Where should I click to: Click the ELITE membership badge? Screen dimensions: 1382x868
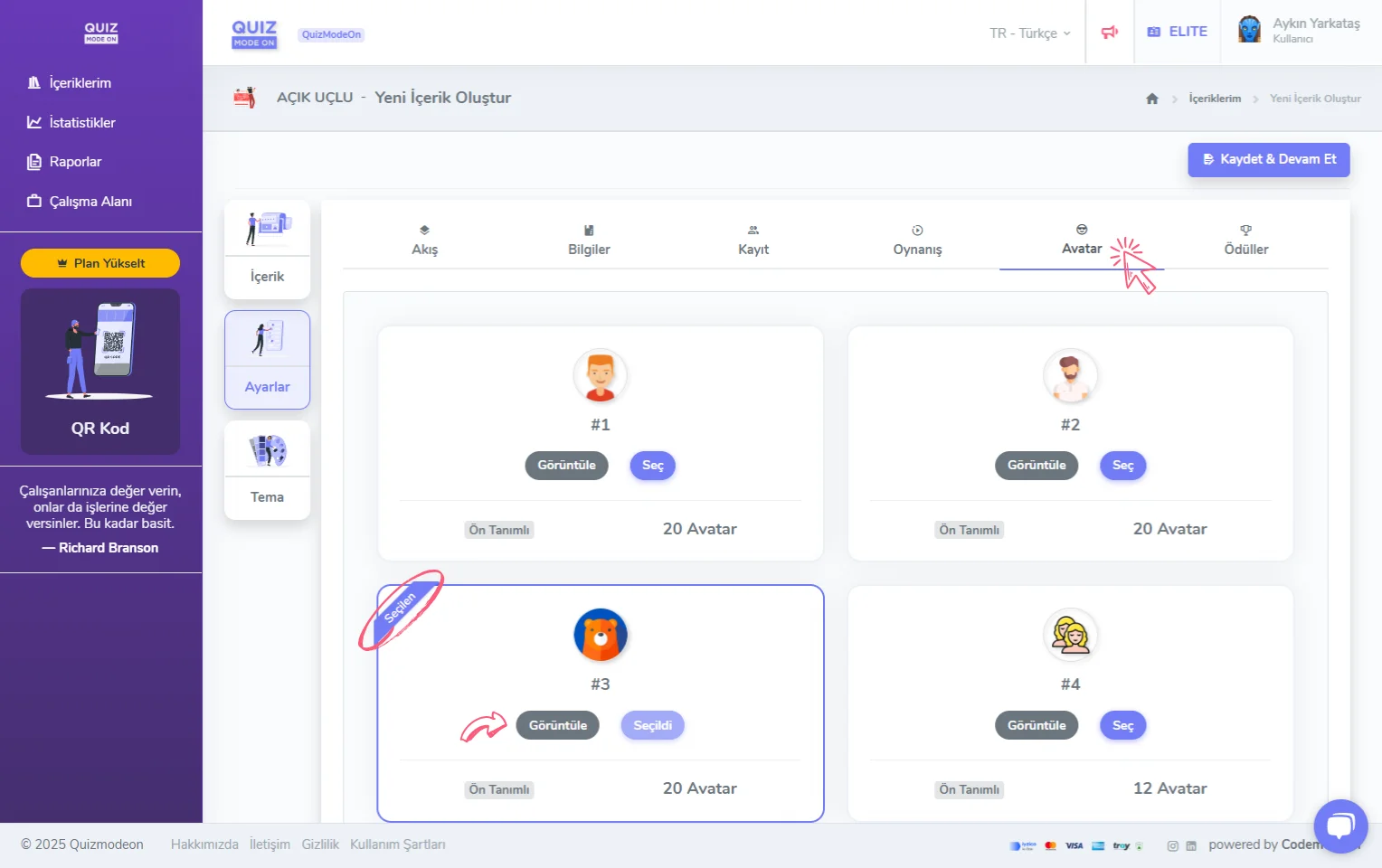(x=1177, y=32)
